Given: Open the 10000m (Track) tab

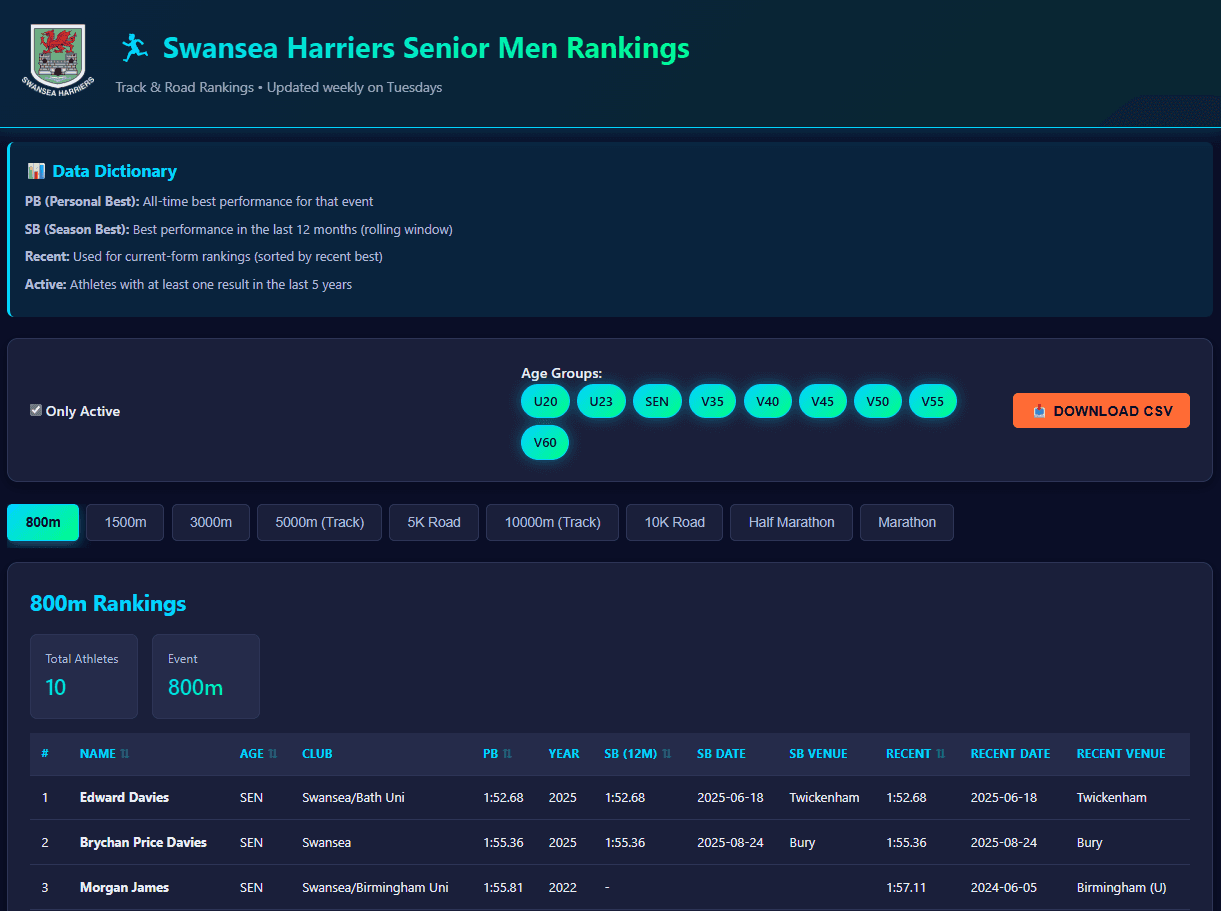Looking at the screenshot, I should click(x=553, y=522).
